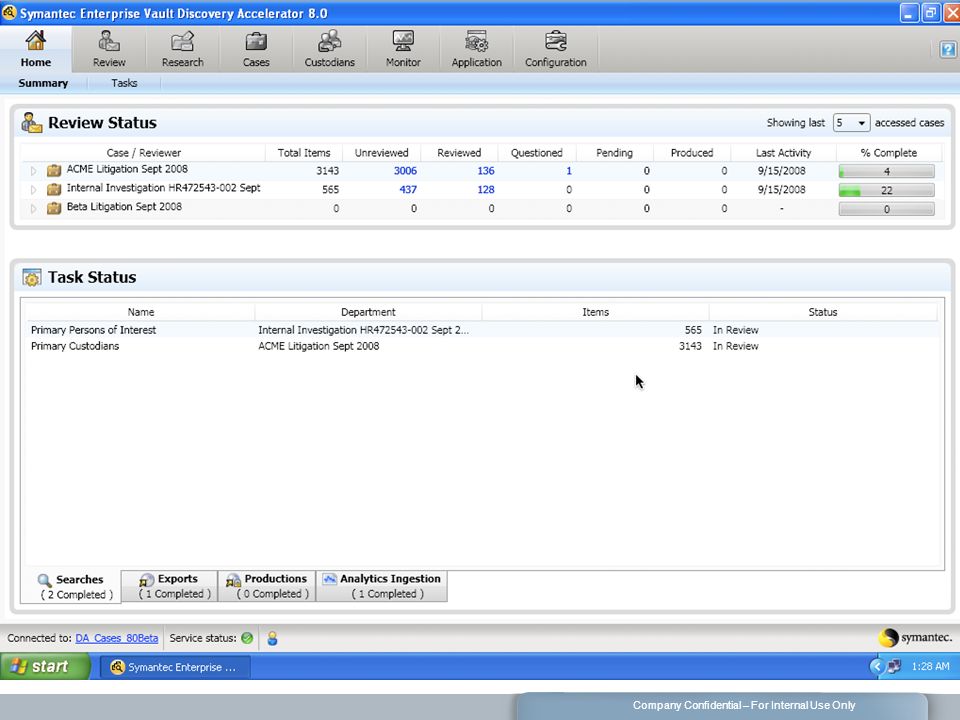This screenshot has width=960, height=720.
Task: Open the Review toolbar icon
Action: point(109,41)
